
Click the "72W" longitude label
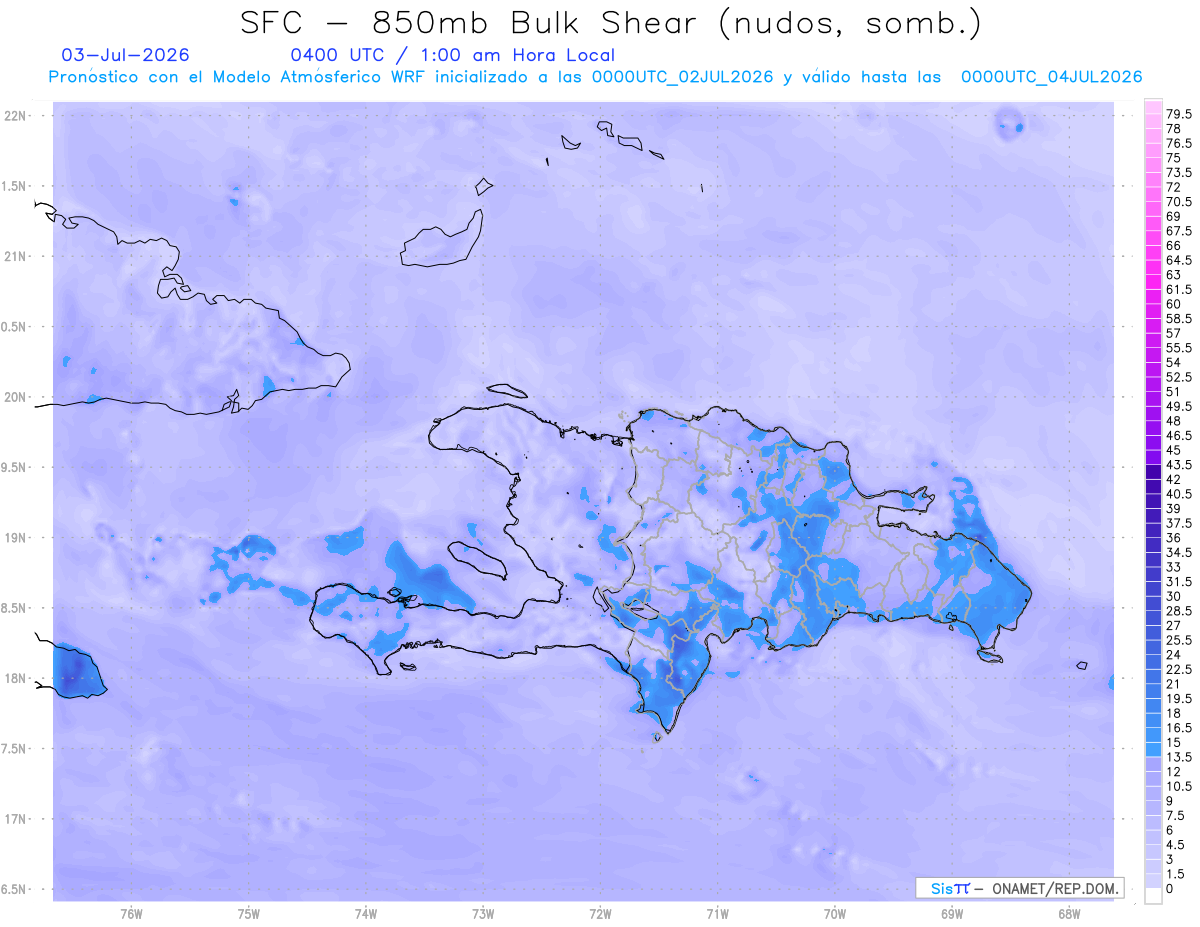pyautogui.click(x=600, y=914)
